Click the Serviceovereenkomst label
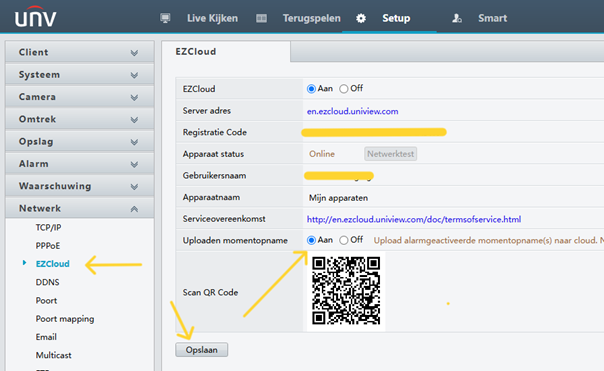 [224, 218]
